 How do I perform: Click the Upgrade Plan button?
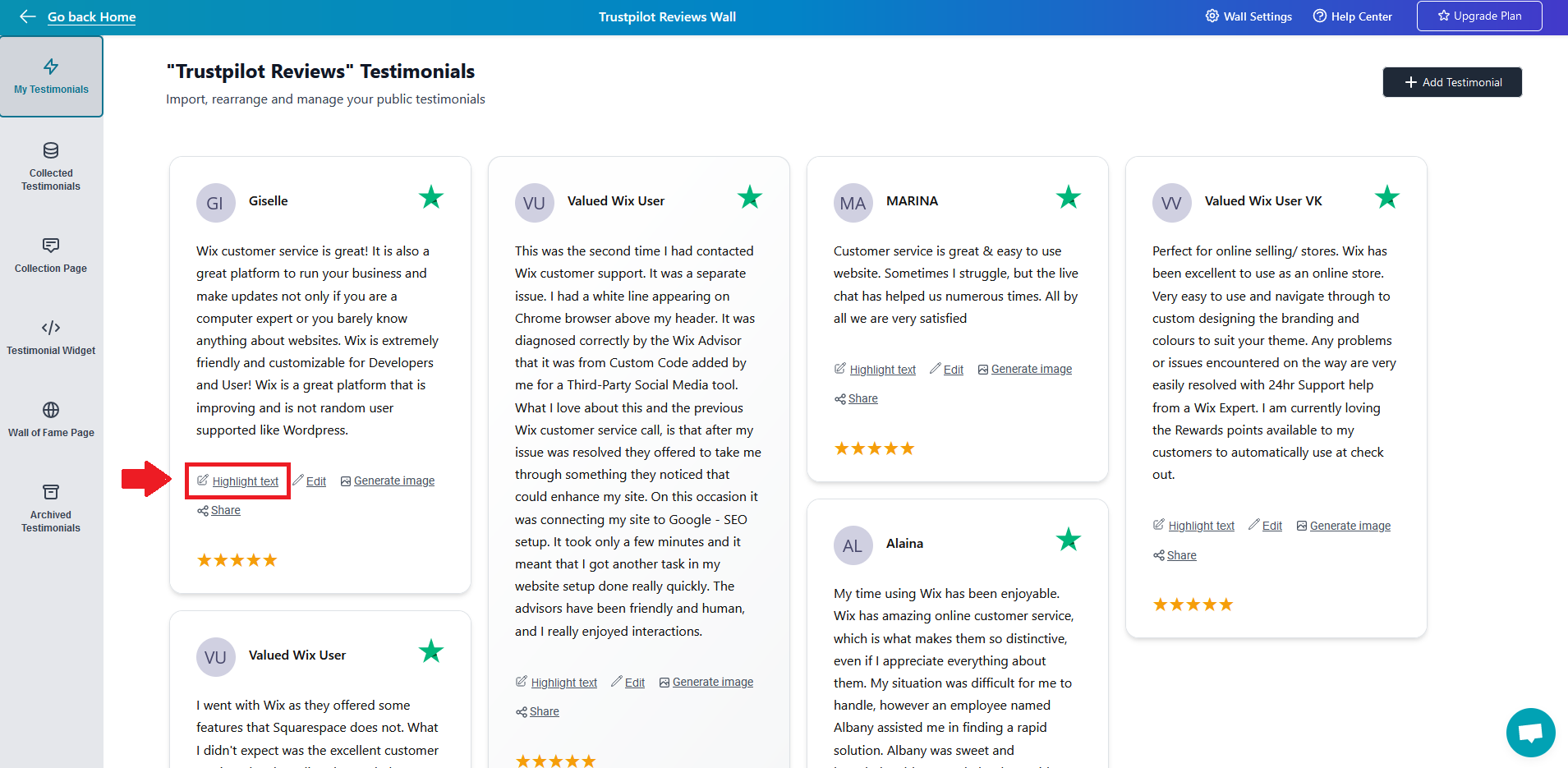1478,16
